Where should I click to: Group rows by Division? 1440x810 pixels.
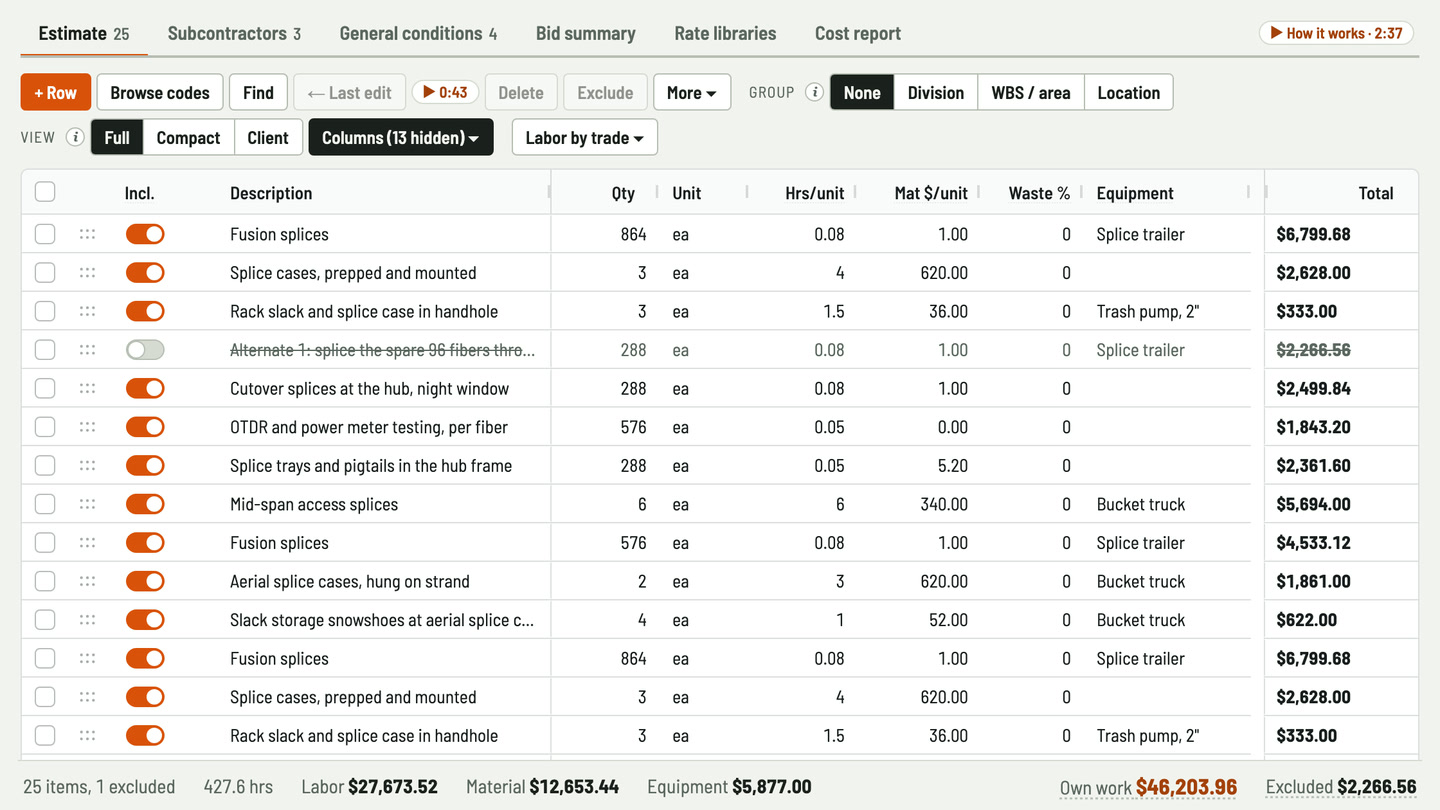pyautogui.click(x=936, y=92)
